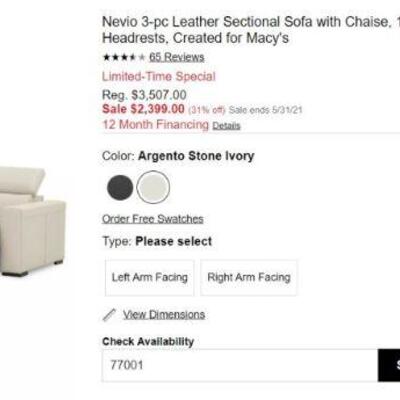The width and height of the screenshot is (400, 400).
Task: Choose the Right Arm Facing option
Action: coord(249,278)
